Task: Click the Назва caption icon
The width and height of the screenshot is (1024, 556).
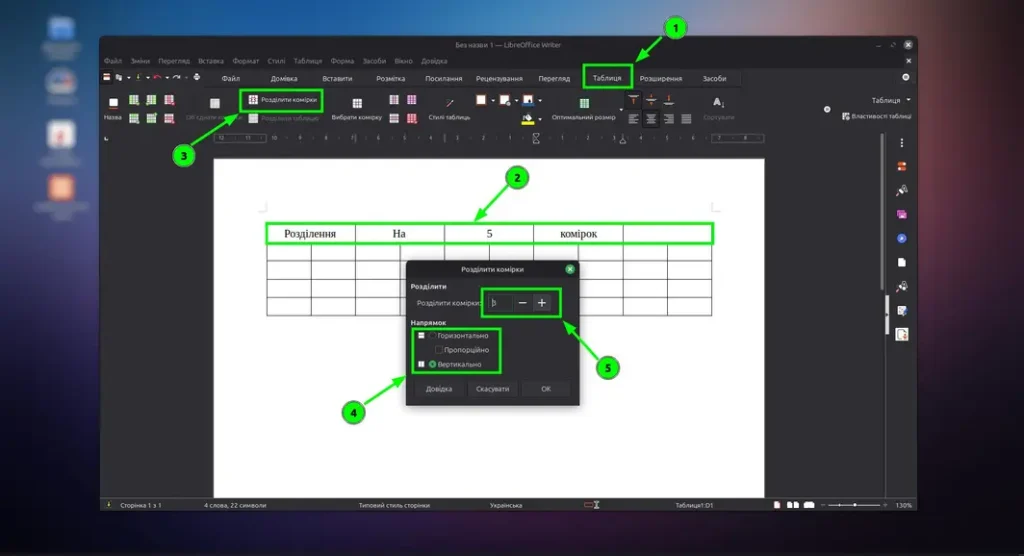Action: coord(113,103)
